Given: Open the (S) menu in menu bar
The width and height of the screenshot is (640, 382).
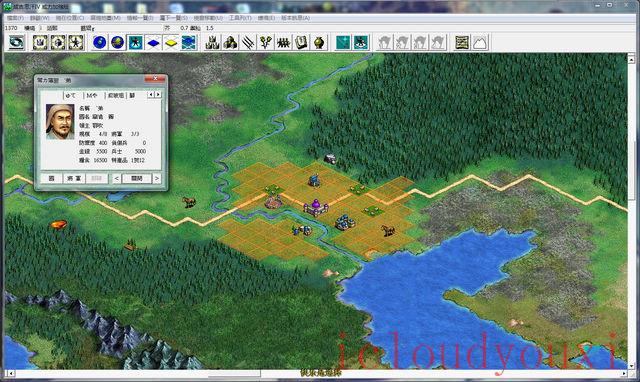Looking at the screenshot, I should tap(173, 18).
